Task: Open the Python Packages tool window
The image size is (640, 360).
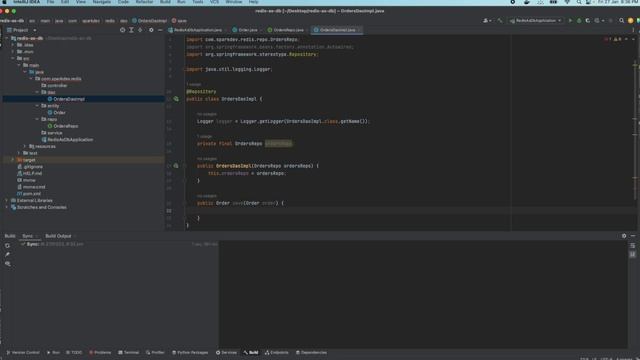Action: tap(190, 352)
